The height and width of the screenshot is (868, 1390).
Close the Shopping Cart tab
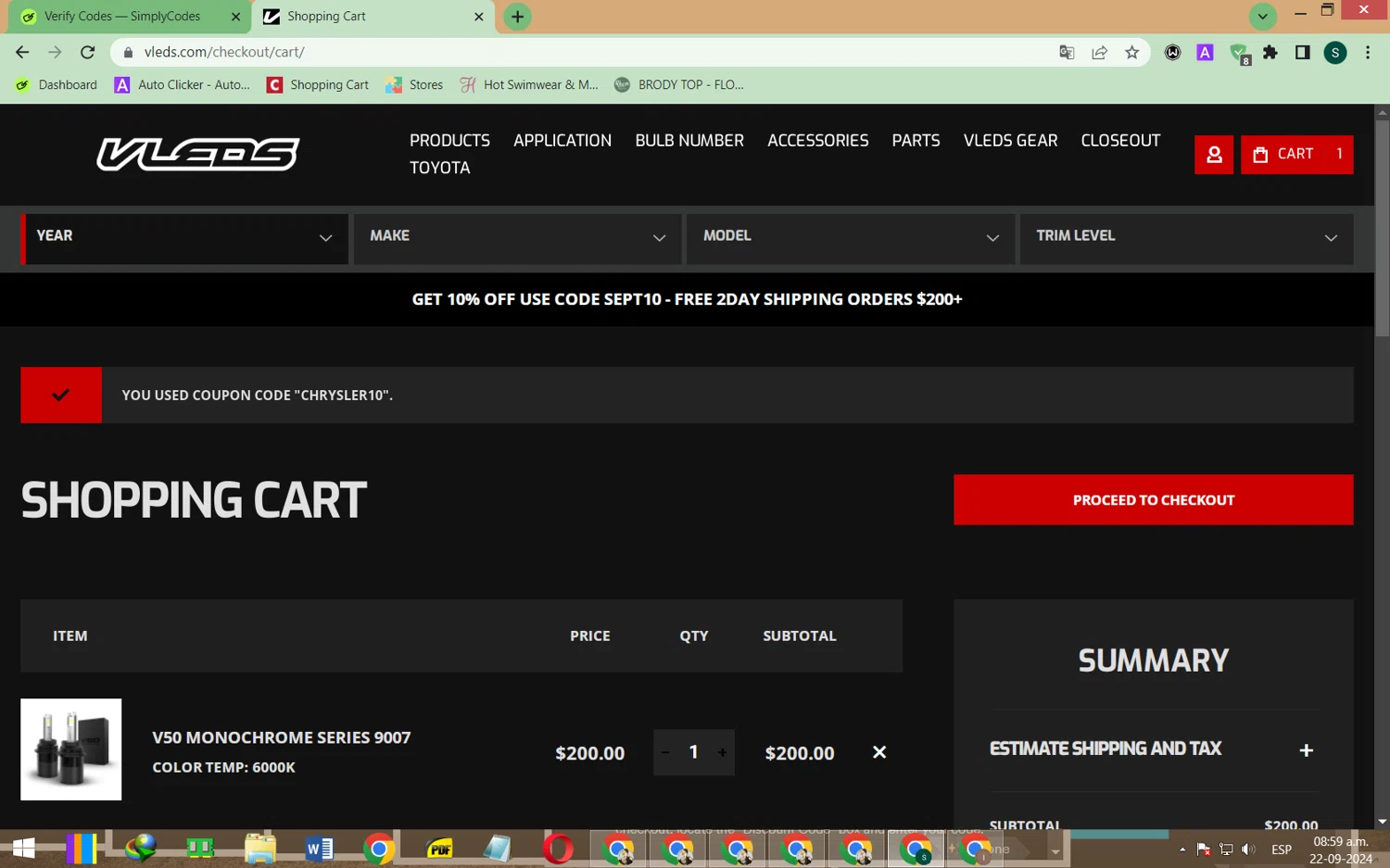coord(478,17)
